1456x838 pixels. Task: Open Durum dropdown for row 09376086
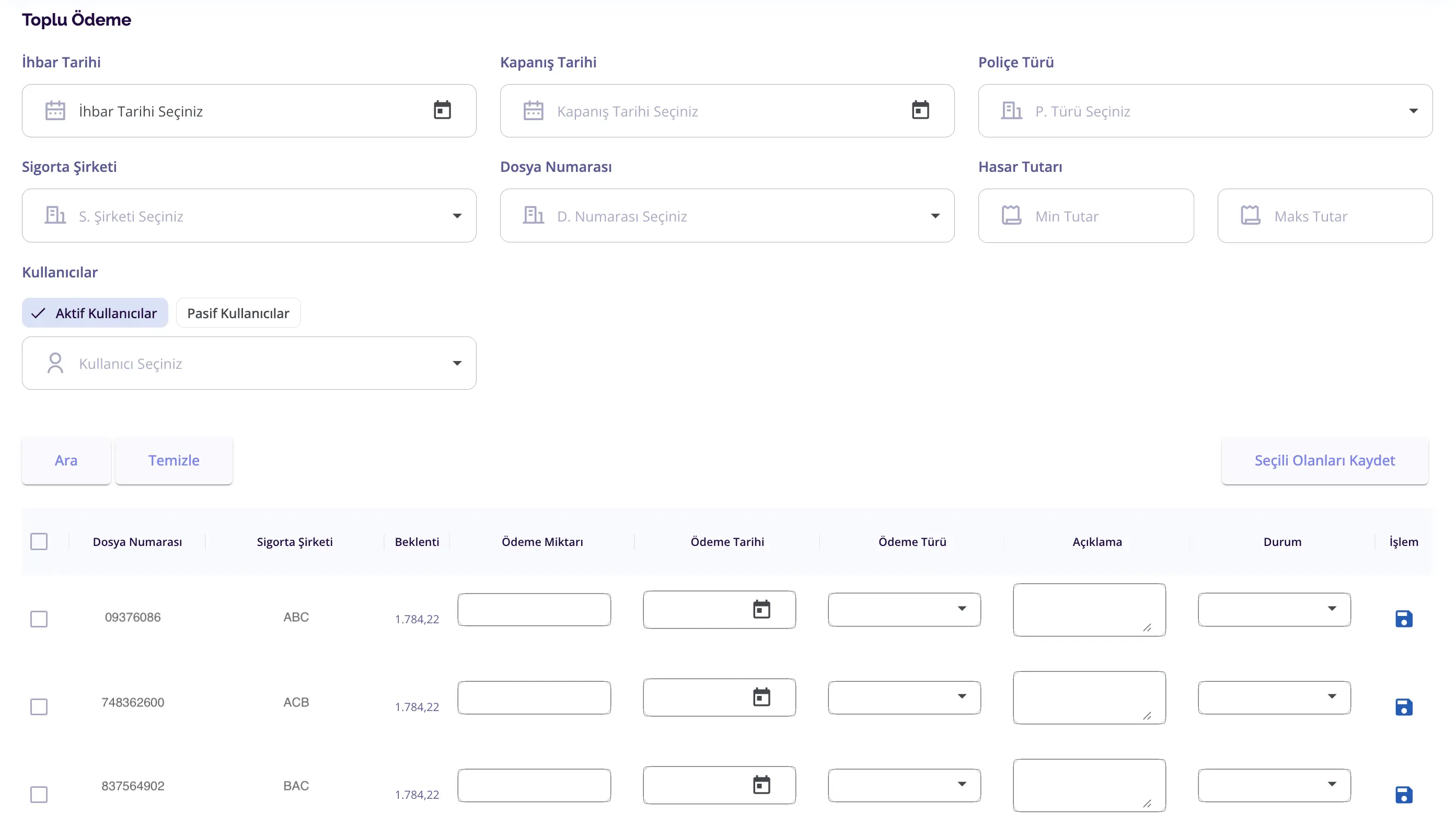(x=1274, y=609)
